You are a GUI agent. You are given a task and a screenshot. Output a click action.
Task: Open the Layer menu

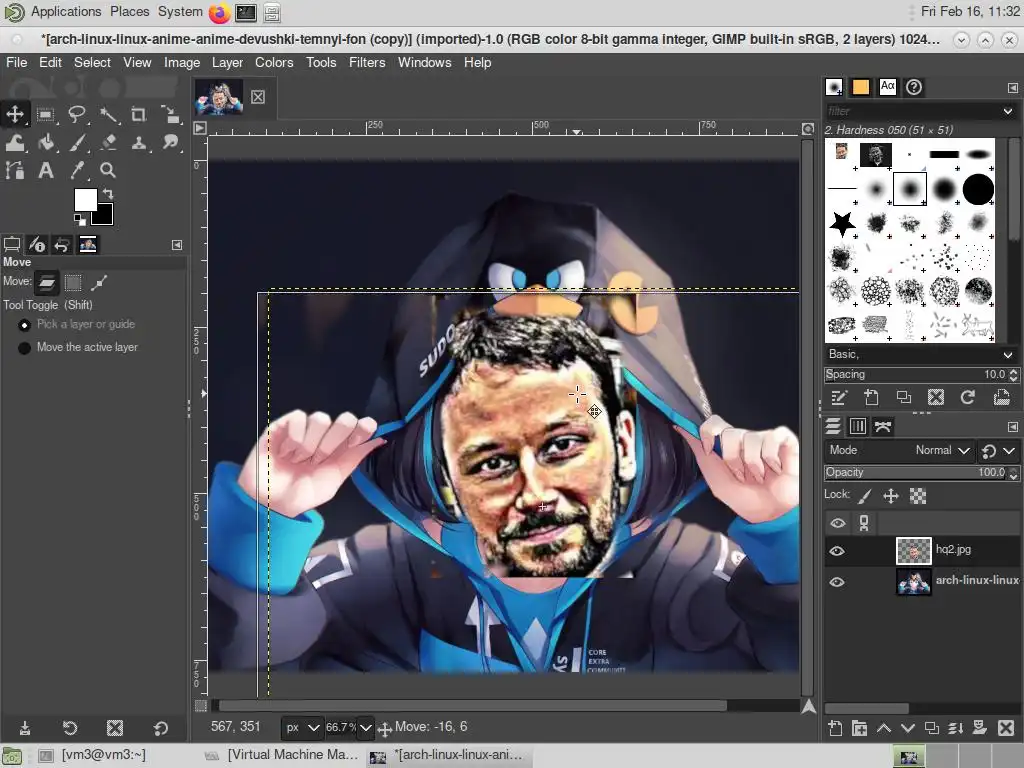click(x=227, y=63)
